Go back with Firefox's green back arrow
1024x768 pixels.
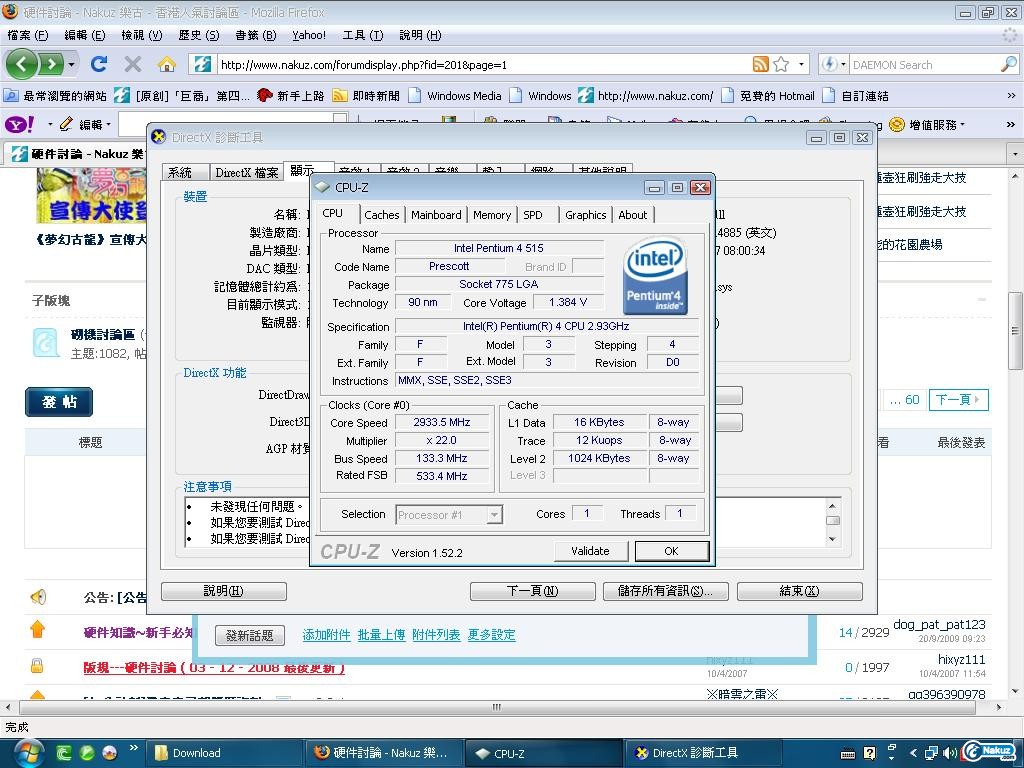click(x=22, y=64)
